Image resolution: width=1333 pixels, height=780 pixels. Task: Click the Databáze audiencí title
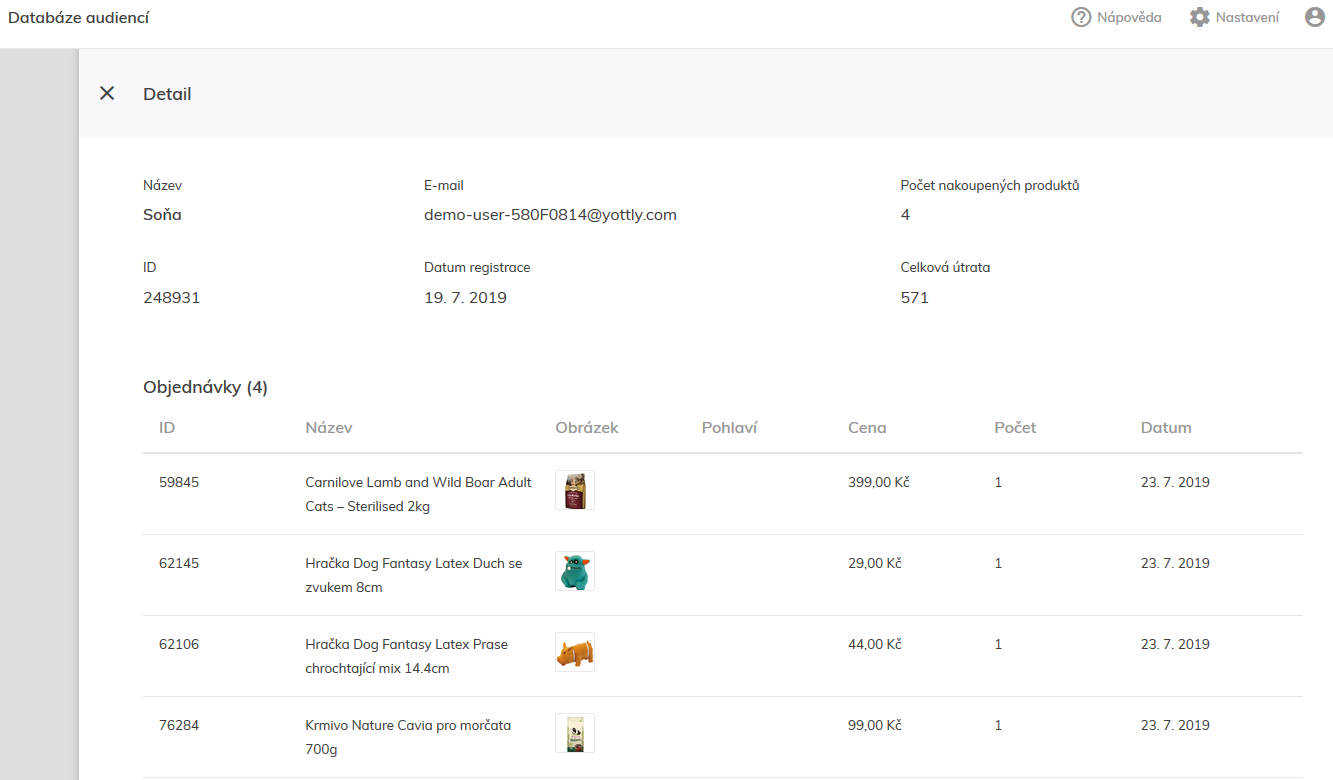pyautogui.click(x=79, y=17)
